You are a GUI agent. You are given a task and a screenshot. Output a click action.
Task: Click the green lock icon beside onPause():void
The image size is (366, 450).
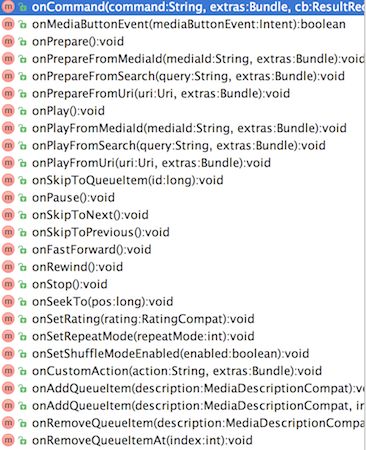(22, 197)
